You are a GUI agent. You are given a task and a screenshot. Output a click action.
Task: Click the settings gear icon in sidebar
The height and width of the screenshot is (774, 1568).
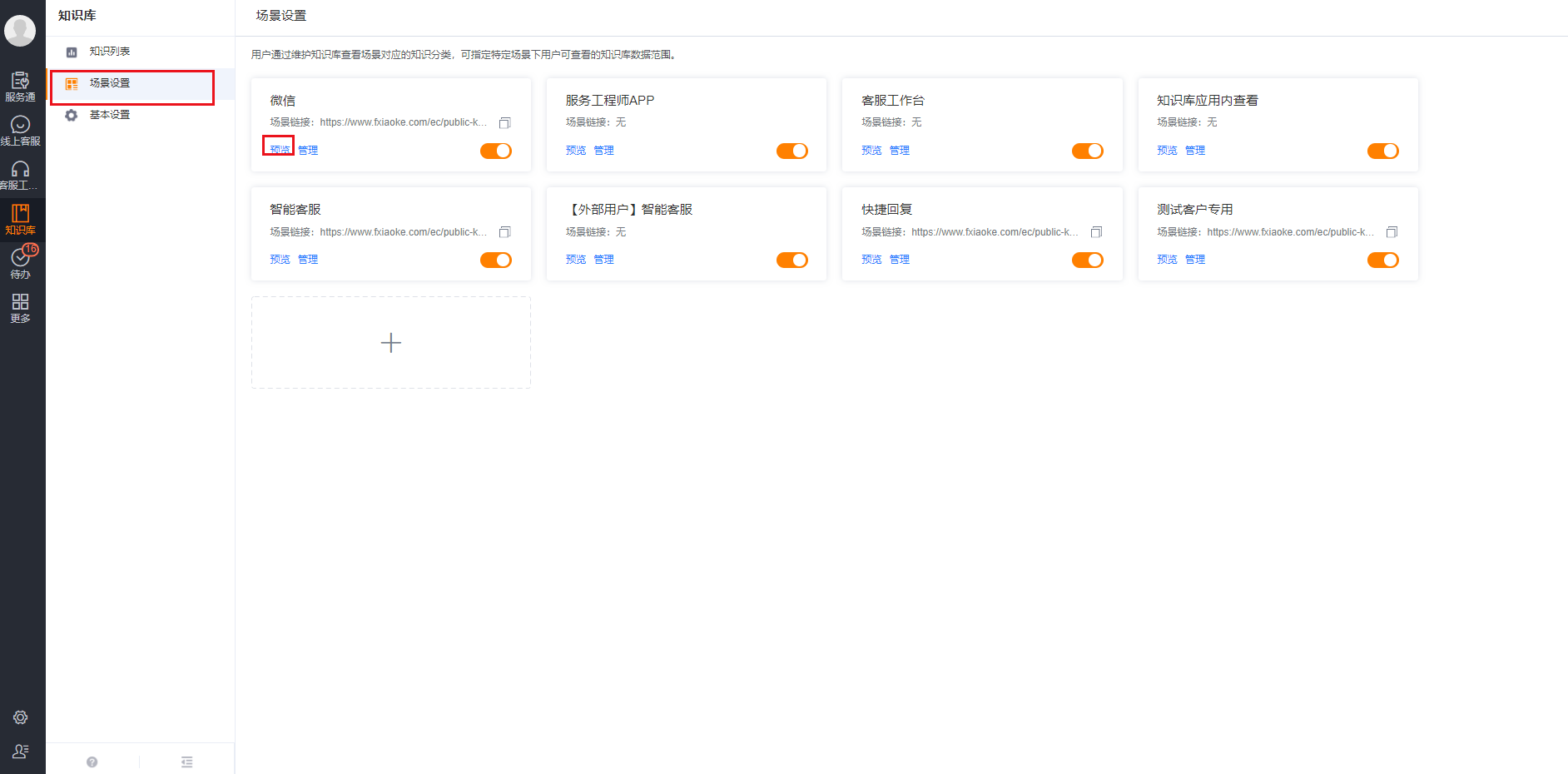[x=20, y=717]
